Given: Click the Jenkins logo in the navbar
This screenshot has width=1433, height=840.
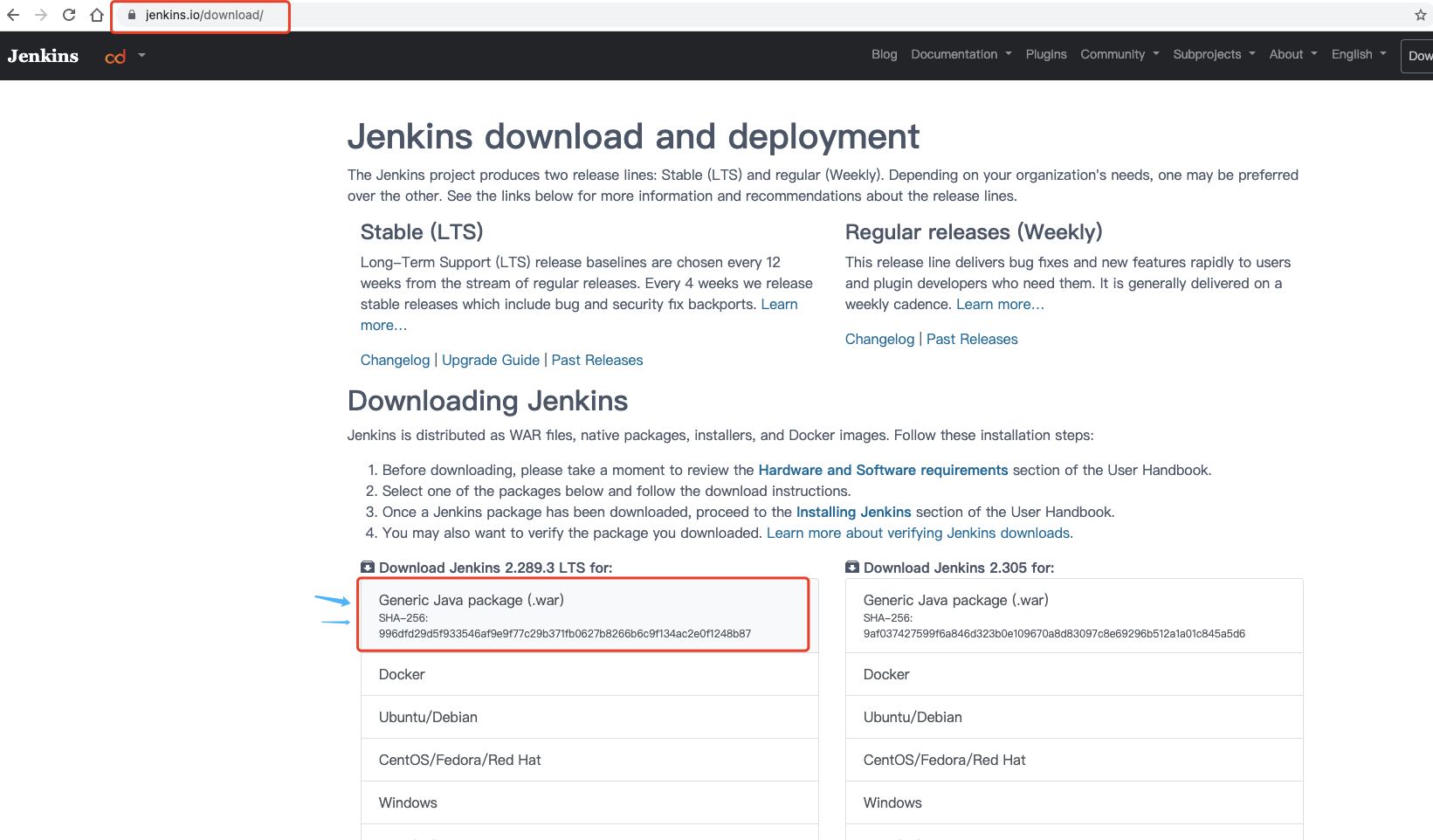Looking at the screenshot, I should 43,56.
